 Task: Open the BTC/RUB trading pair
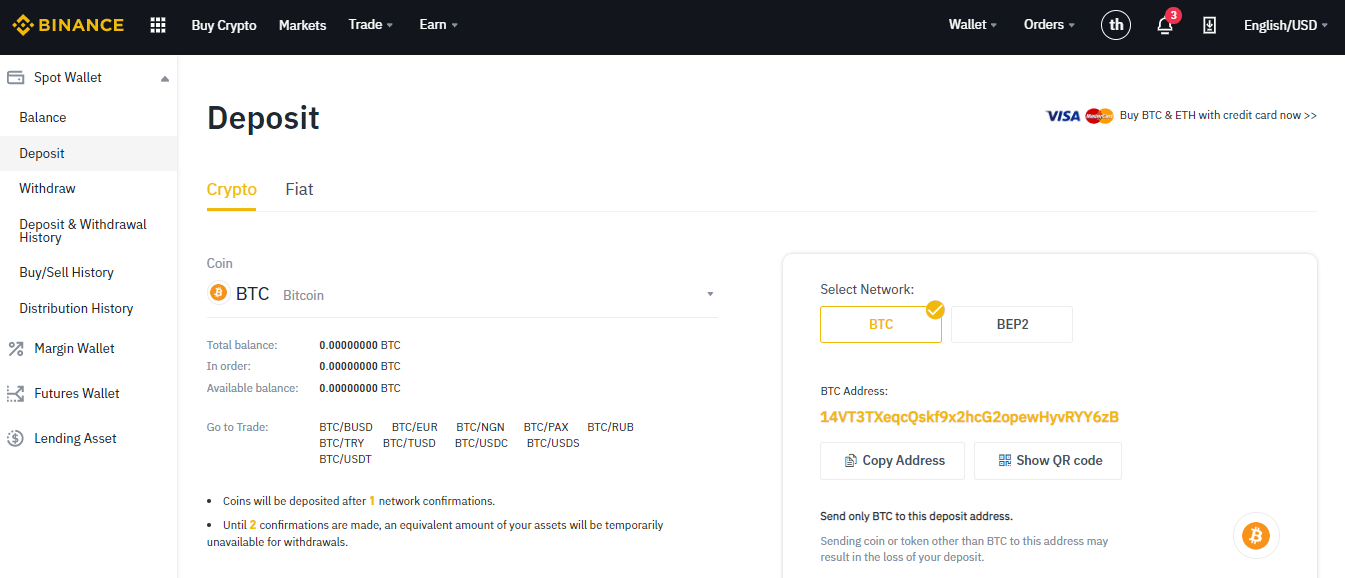611,427
